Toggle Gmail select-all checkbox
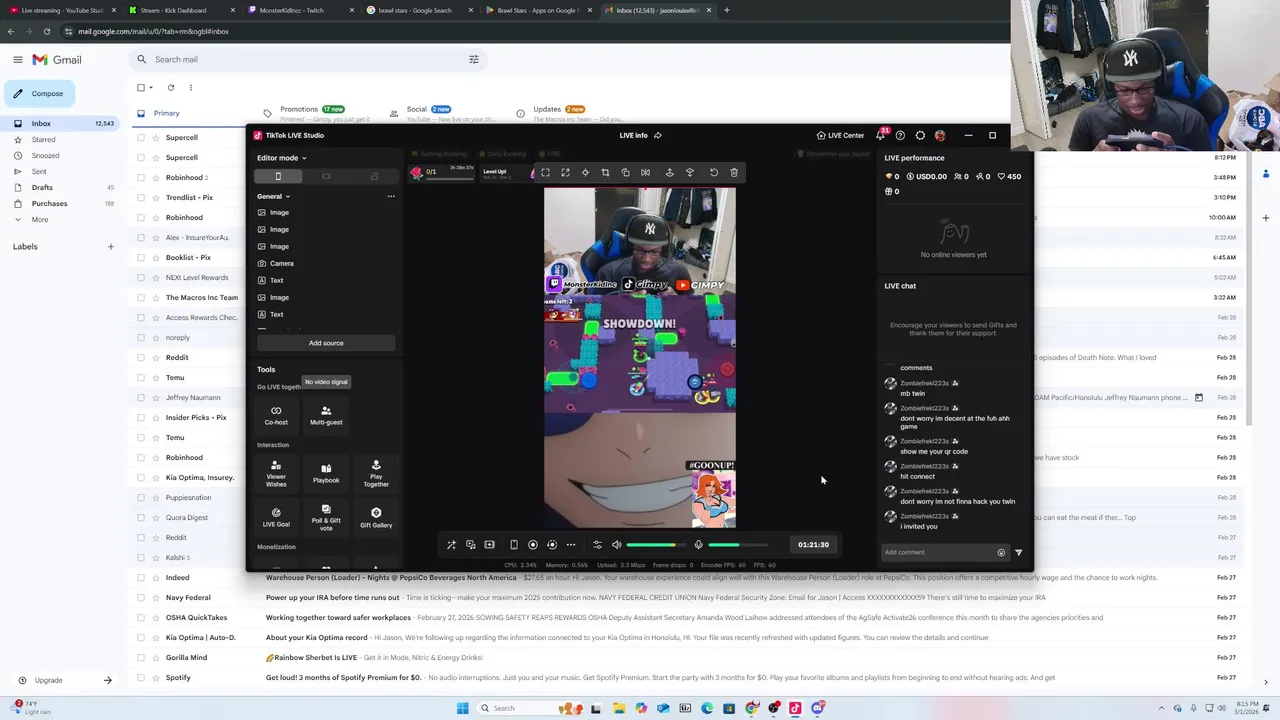The height and width of the screenshot is (720, 1280). click(141, 87)
